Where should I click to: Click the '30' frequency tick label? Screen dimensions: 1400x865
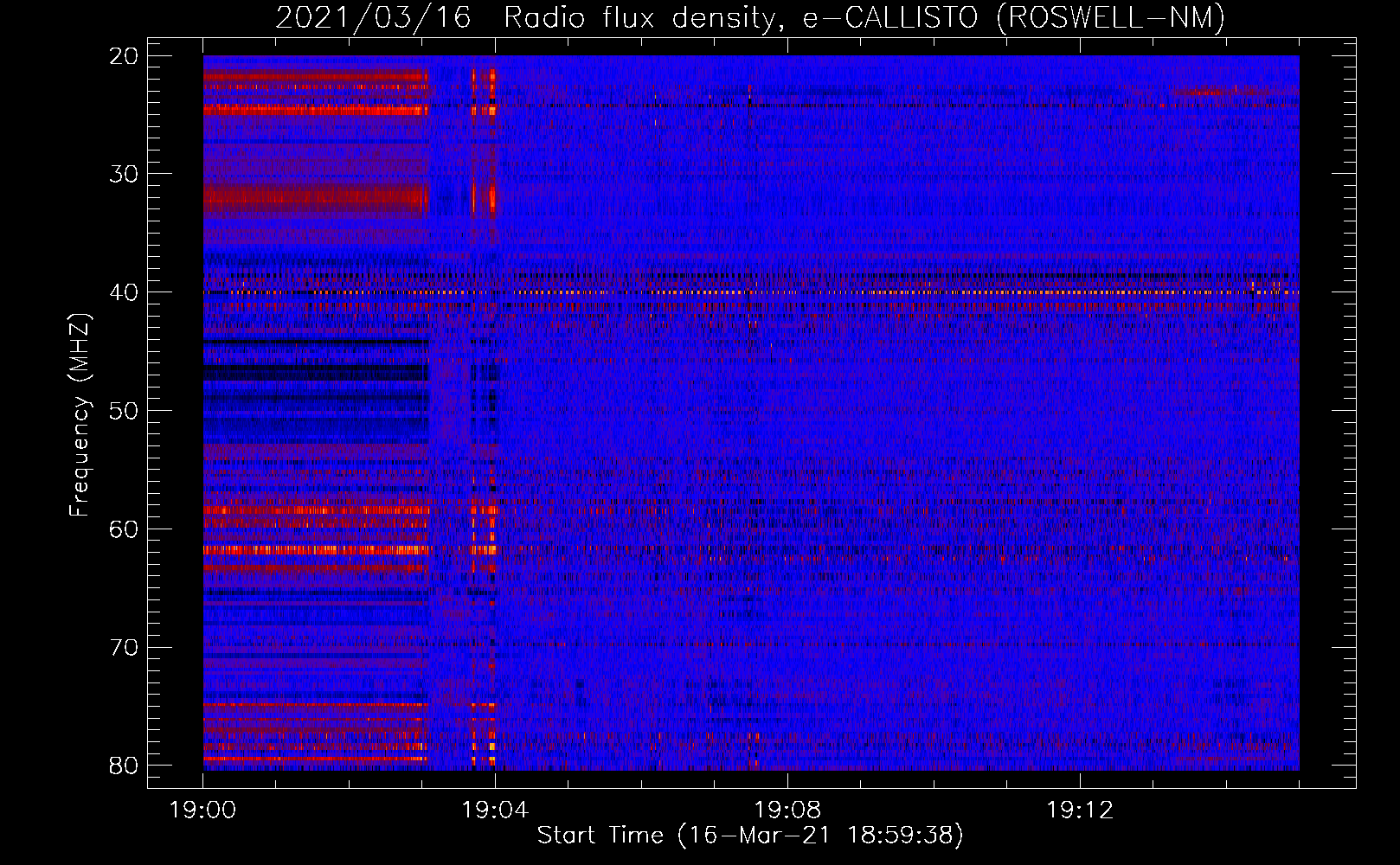point(124,174)
